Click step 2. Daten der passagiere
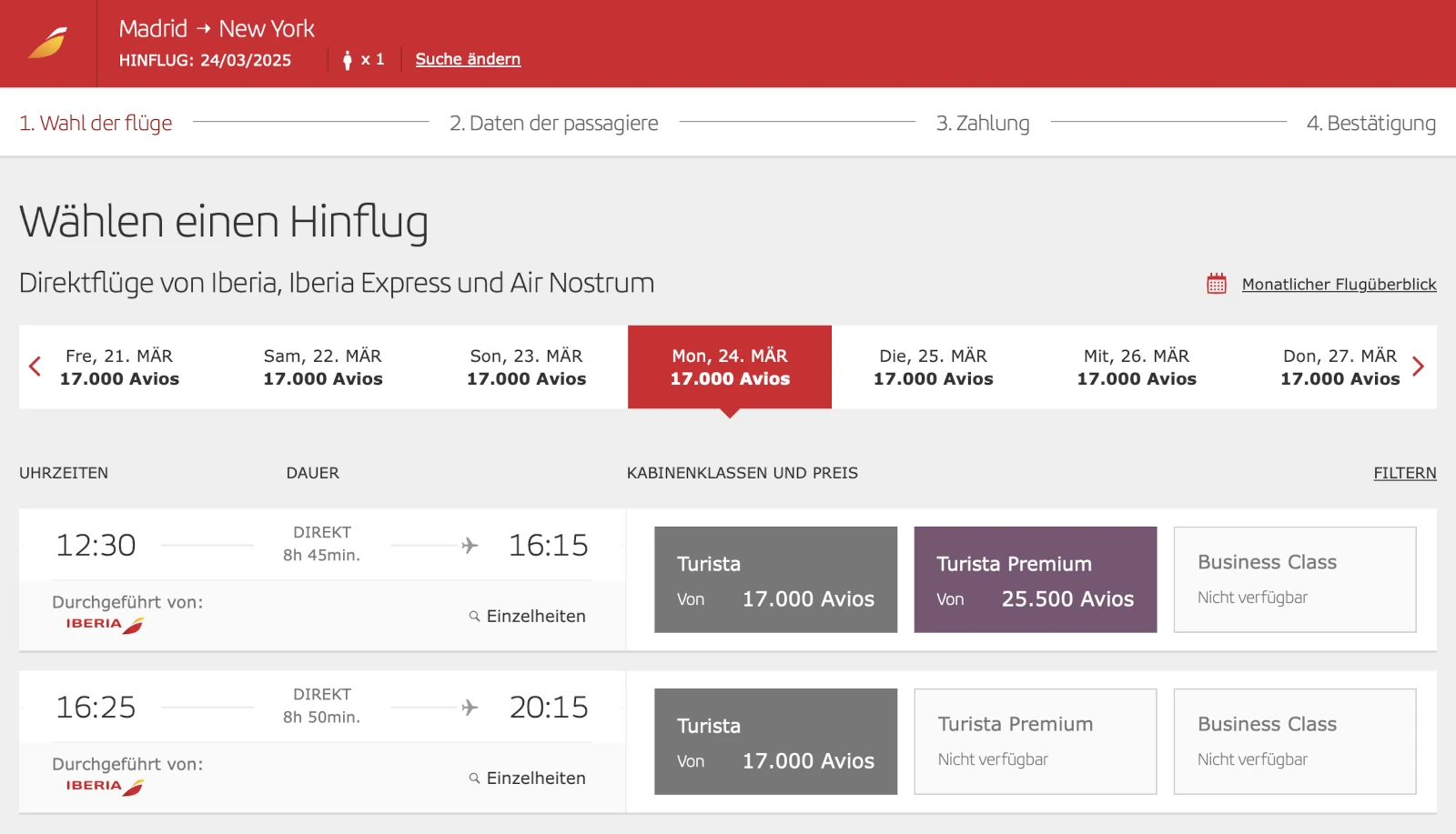 click(x=553, y=123)
